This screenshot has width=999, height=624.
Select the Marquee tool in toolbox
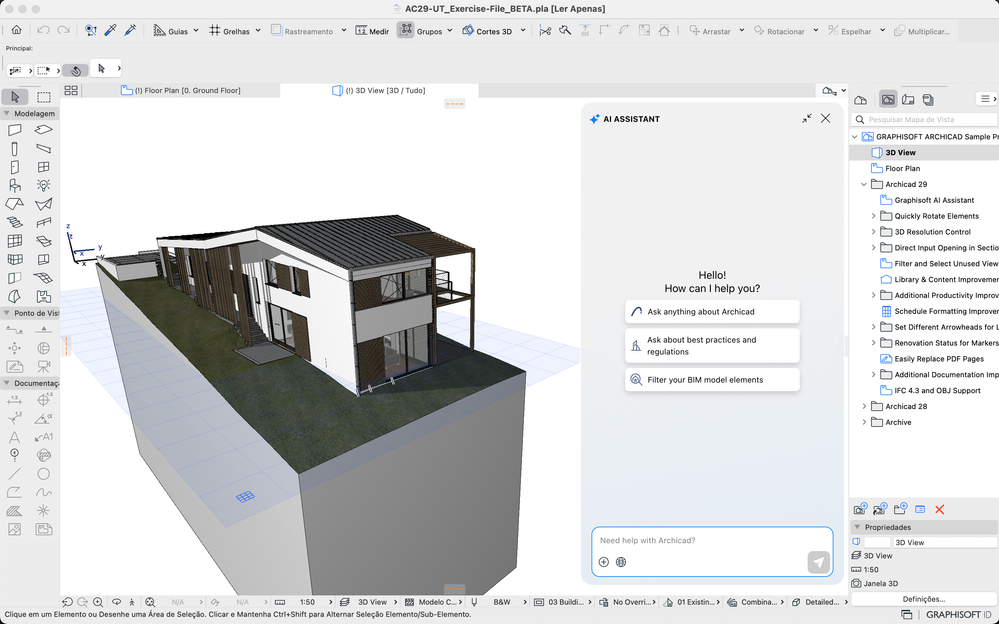click(x=44, y=97)
